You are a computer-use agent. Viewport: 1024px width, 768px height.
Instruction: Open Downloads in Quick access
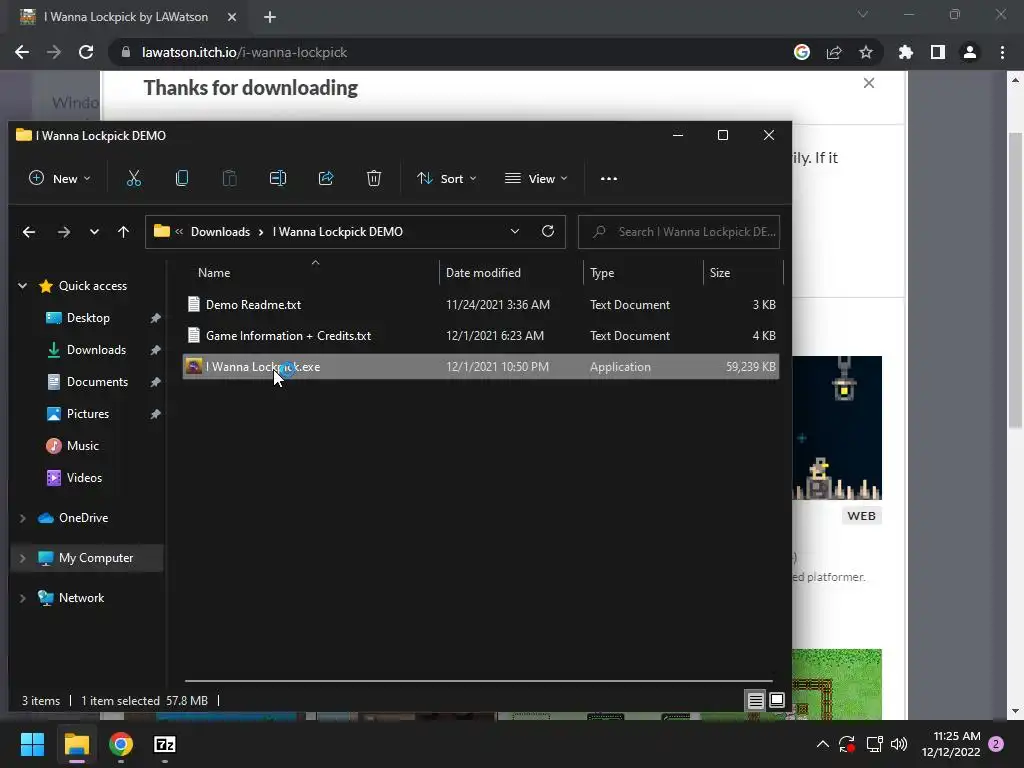click(96, 350)
